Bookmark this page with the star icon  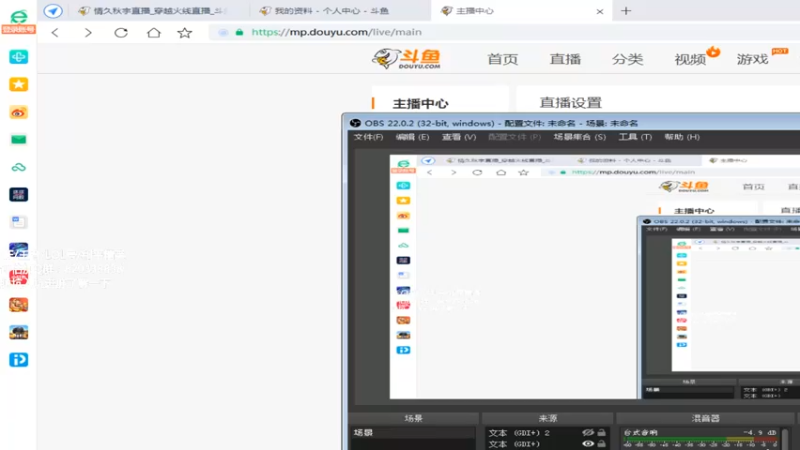coord(185,33)
